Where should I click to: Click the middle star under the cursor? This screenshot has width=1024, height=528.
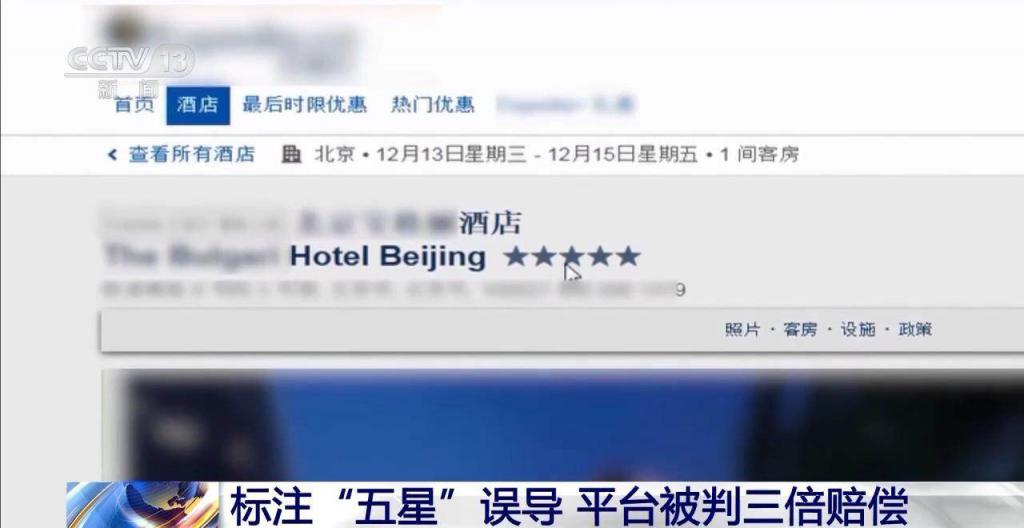click(571, 257)
